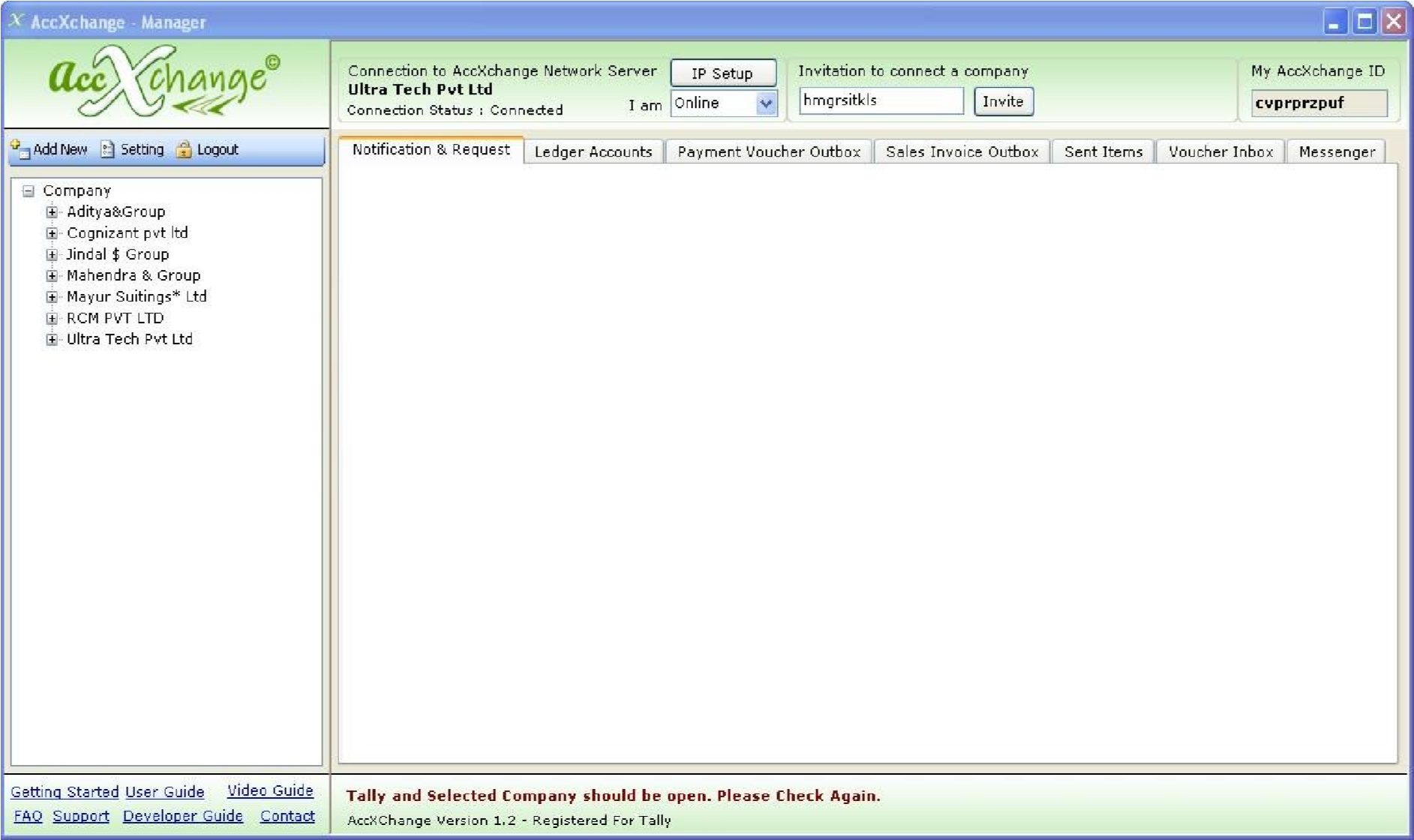Switch to the Sent Items tab
The height and width of the screenshot is (840, 1414).
click(x=1103, y=151)
